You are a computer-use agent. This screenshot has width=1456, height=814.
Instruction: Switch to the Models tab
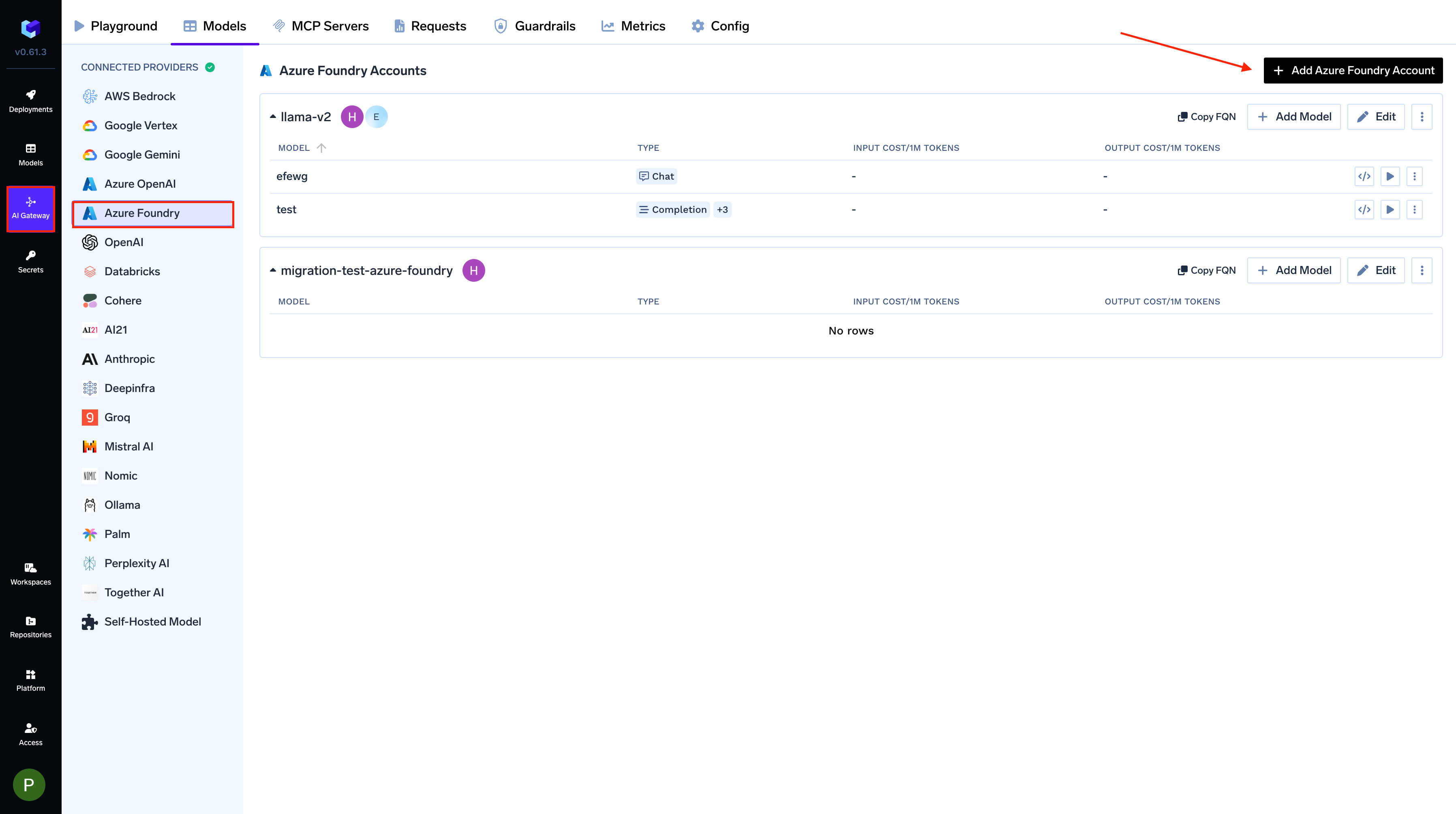pos(215,26)
